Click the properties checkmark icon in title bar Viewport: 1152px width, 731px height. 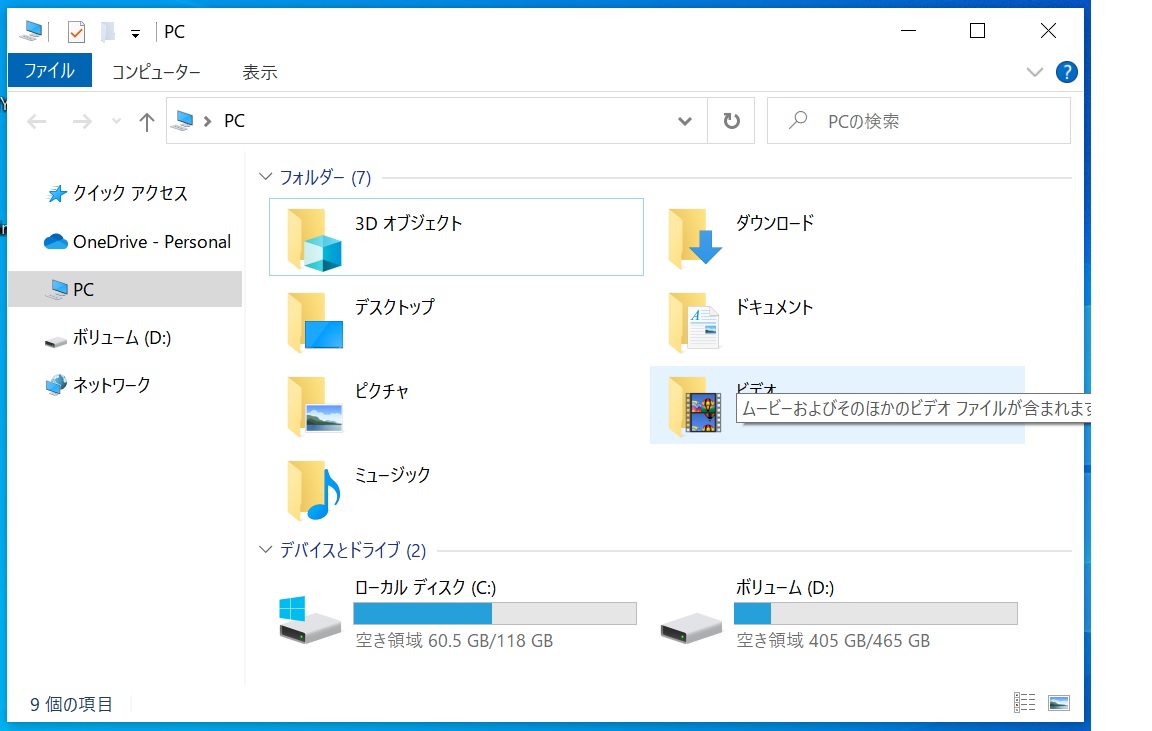(76, 32)
